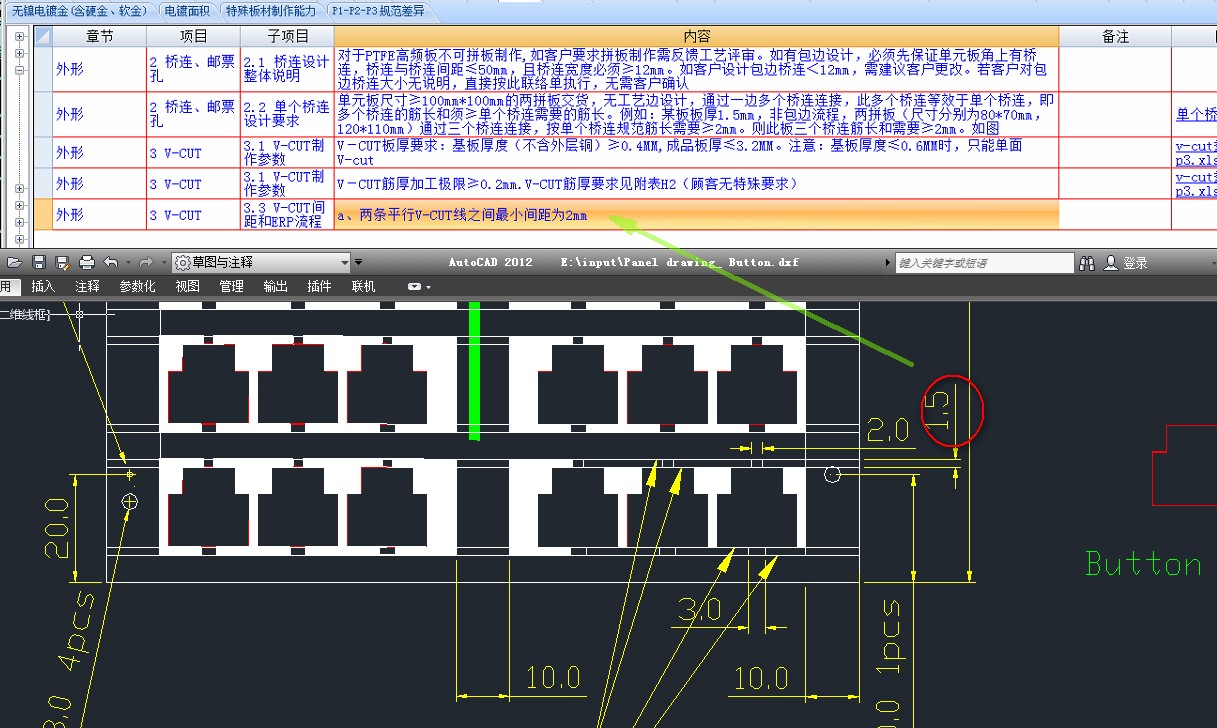
Task: Switch to the 注释 ribbon tab
Action: (87, 286)
